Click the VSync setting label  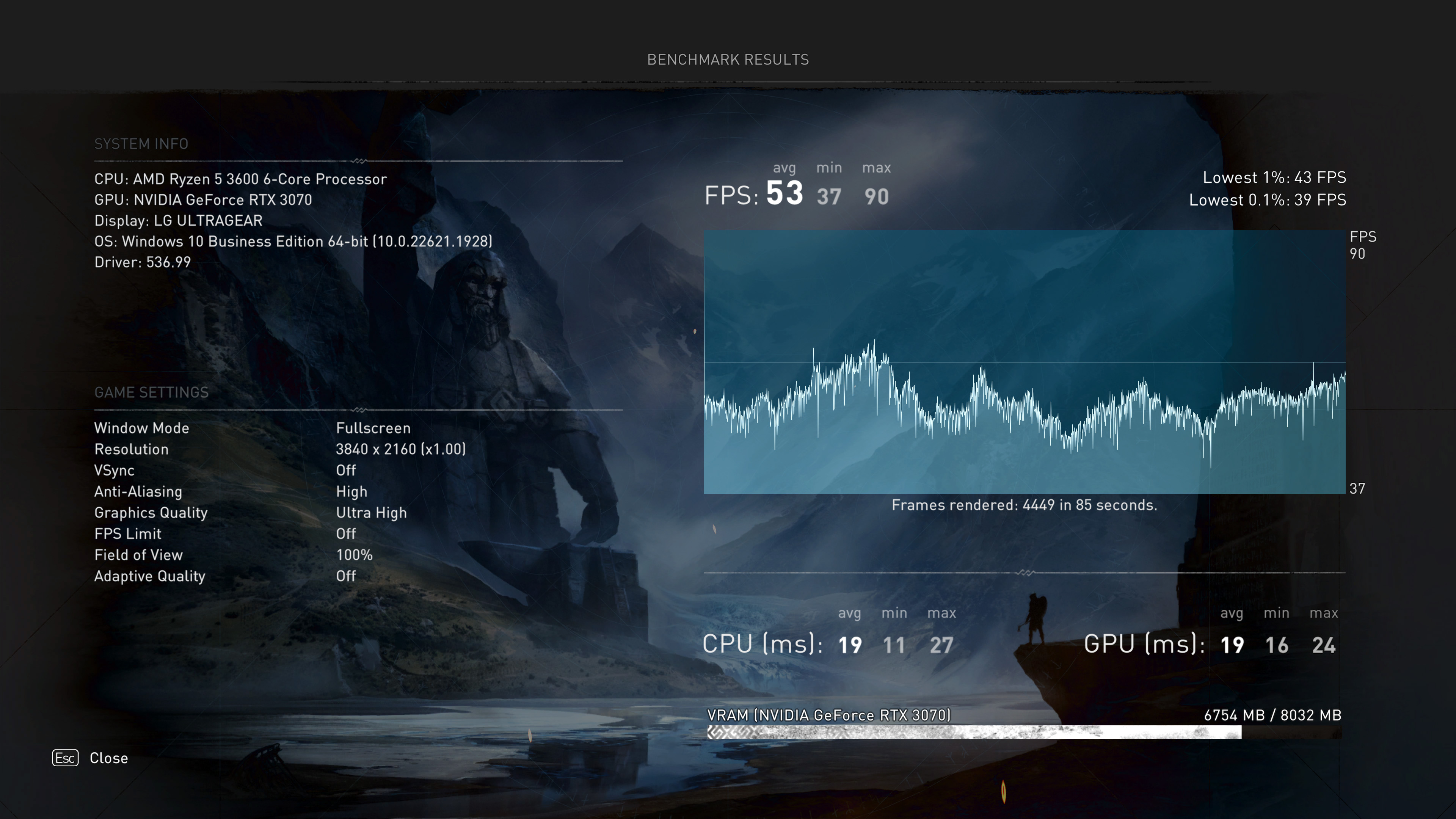coord(115,471)
